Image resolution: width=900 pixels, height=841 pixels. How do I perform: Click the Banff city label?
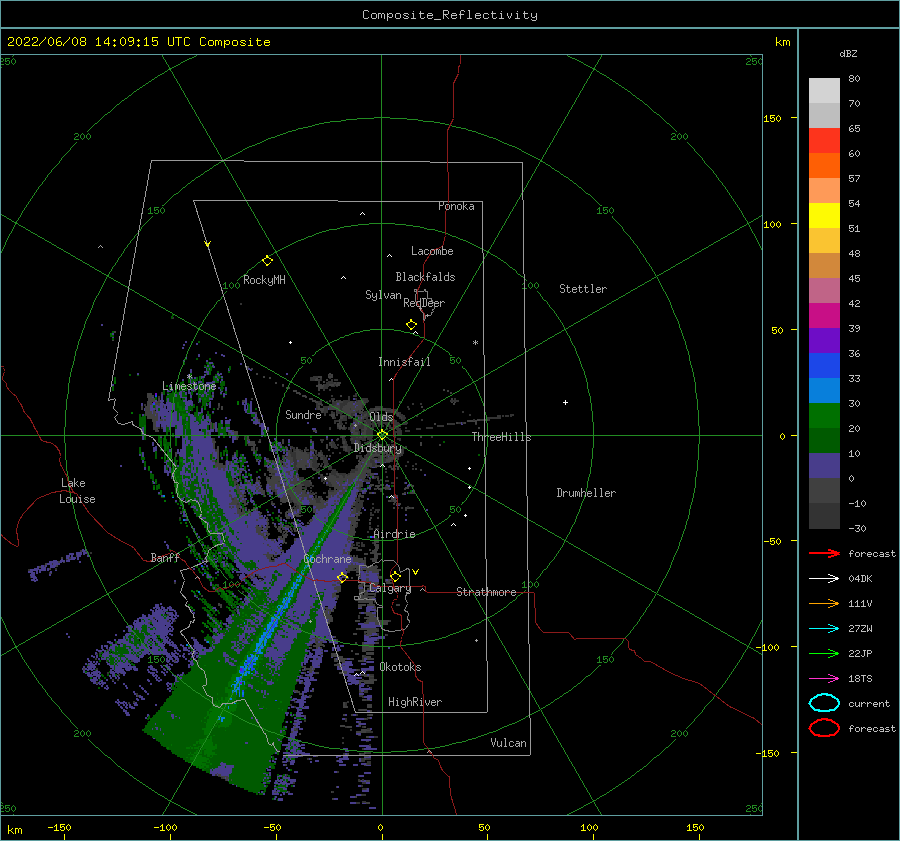coord(165,557)
